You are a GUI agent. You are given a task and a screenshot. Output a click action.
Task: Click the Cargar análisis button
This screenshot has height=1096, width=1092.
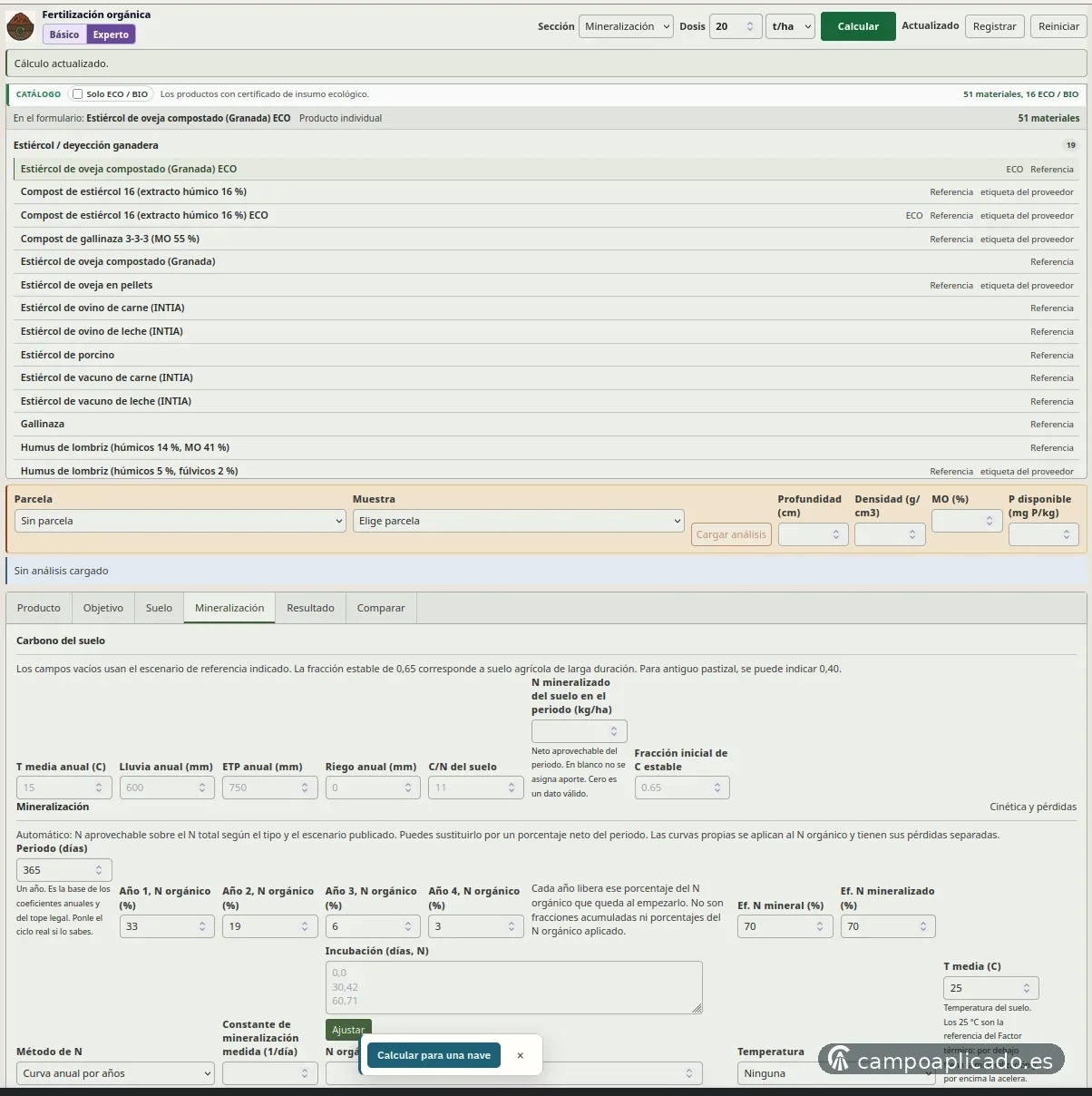731,534
